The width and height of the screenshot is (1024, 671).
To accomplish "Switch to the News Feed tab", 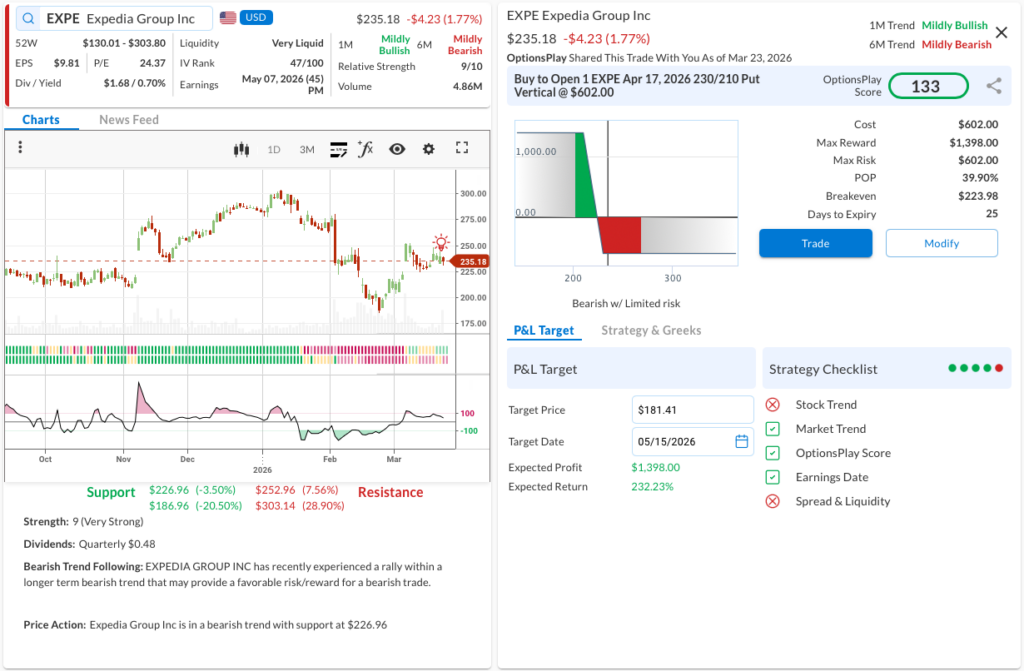I will coord(129,120).
